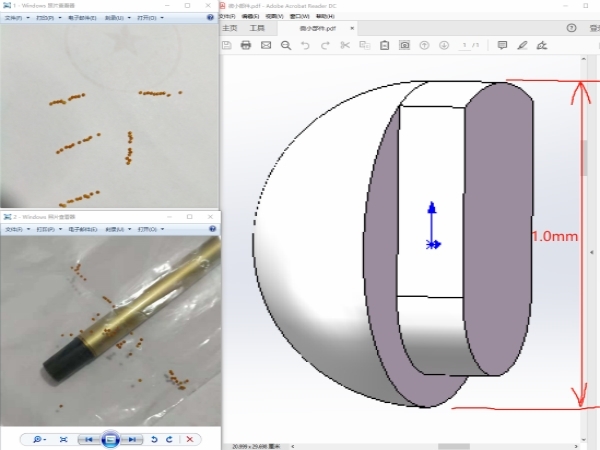This screenshot has height=450, width=600.
Task: Show previous photo in photo viewer 2
Action: 89,439
